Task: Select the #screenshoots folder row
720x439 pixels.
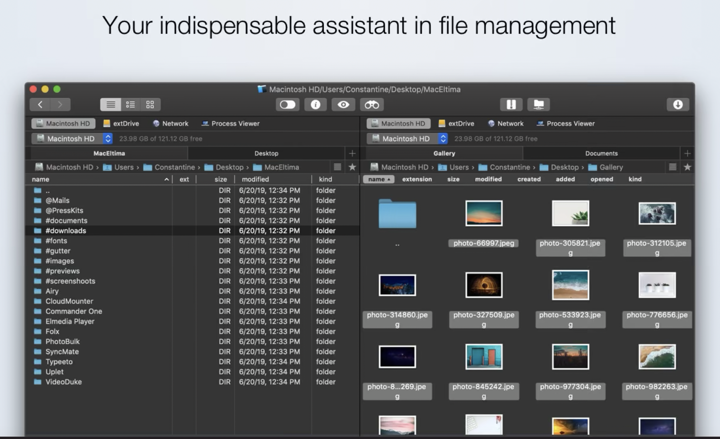Action: click(x=193, y=281)
